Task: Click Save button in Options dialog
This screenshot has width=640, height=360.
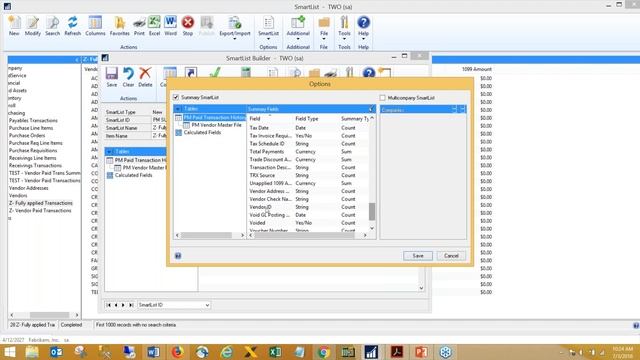Action: click(x=418, y=256)
